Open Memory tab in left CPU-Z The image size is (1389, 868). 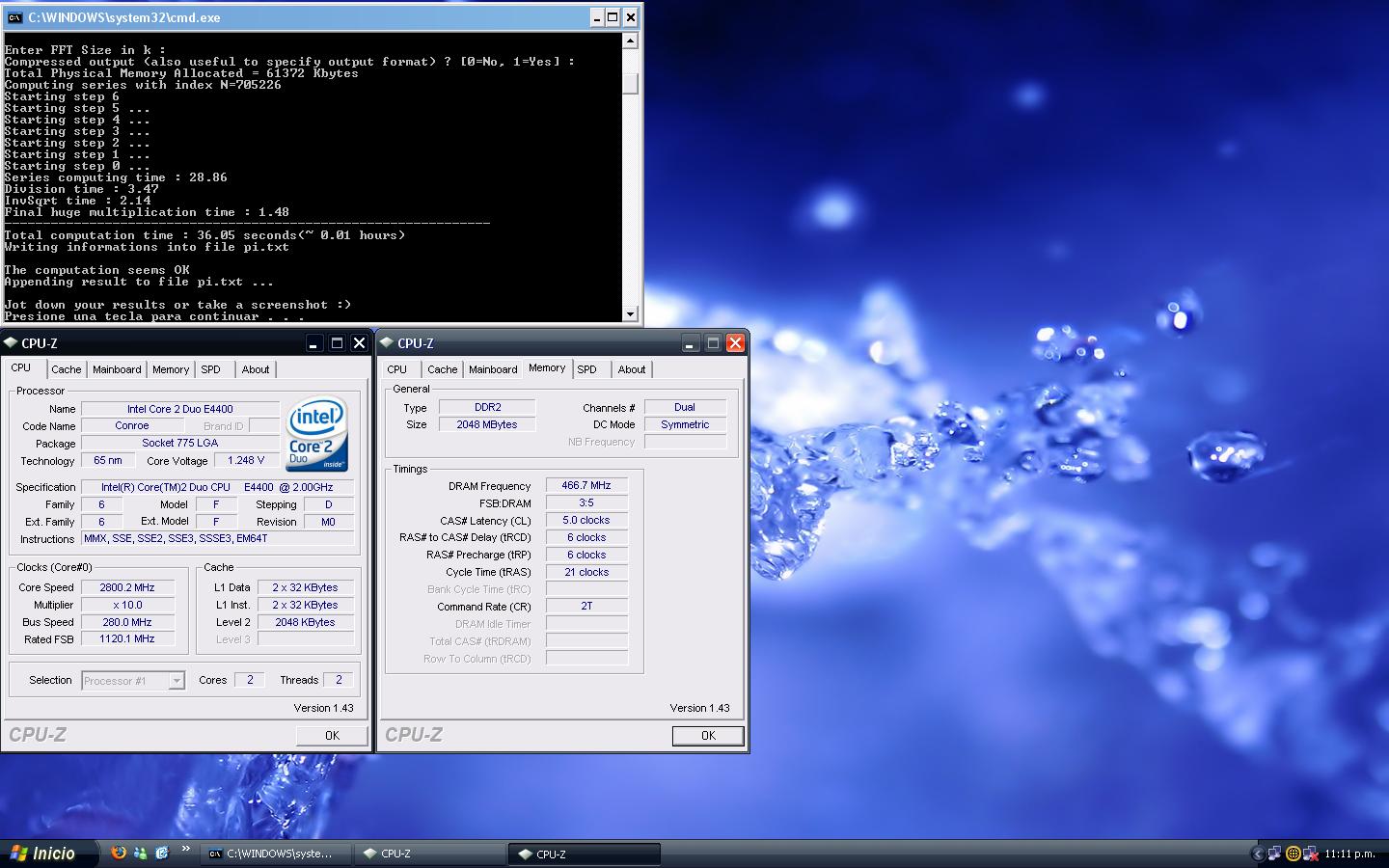(171, 369)
